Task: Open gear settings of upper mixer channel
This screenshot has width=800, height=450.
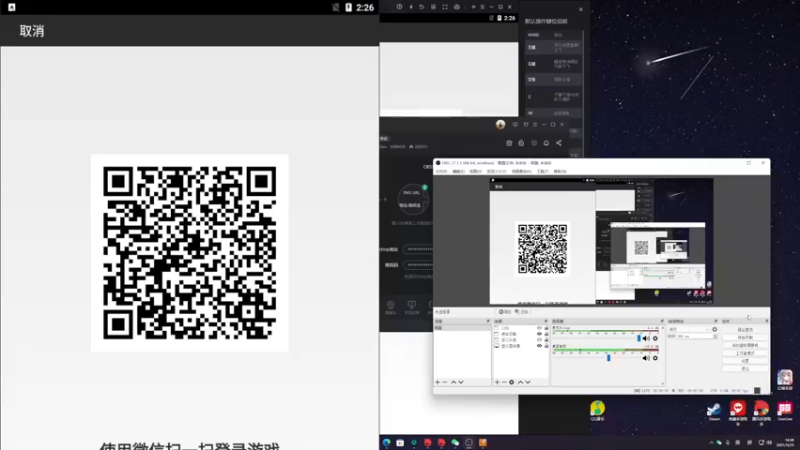Action: pyautogui.click(x=656, y=338)
